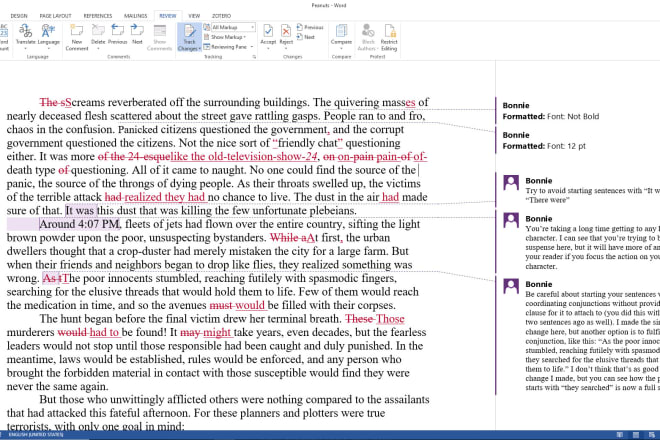
Task: Click the deleted text 'The s' at paragraph start
Action: pos(55,102)
